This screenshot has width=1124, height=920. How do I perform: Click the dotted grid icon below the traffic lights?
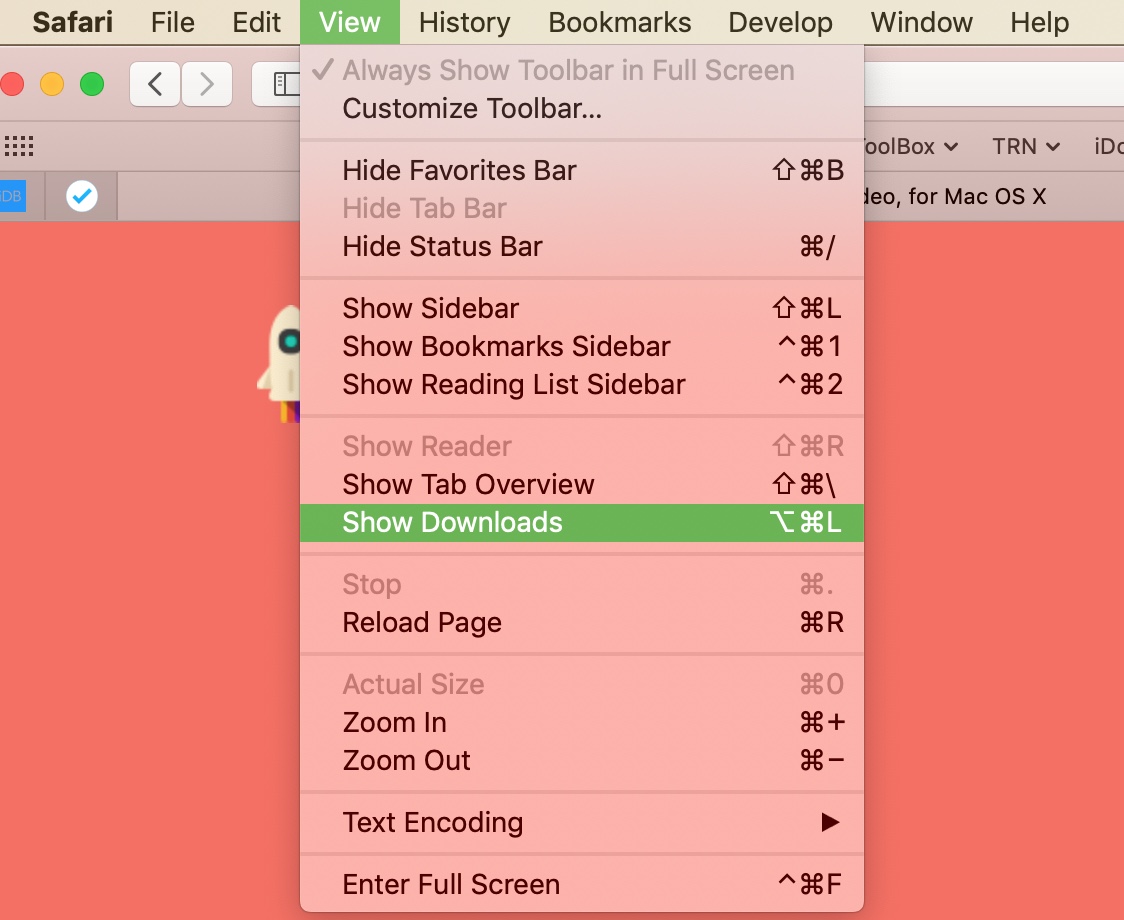click(18, 146)
